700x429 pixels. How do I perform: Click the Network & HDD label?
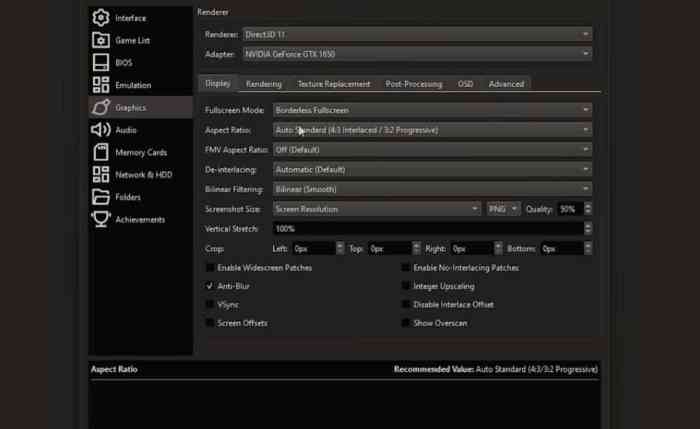[144, 175]
